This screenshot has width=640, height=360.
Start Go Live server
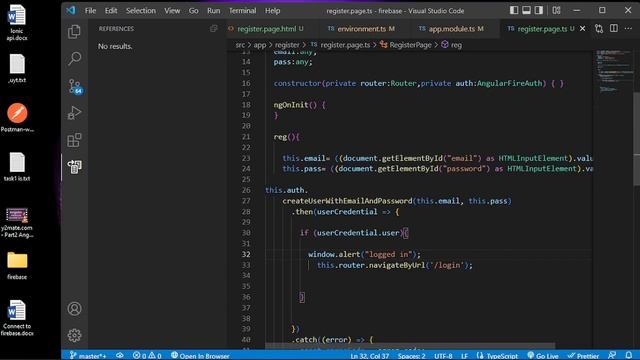(x=542, y=356)
